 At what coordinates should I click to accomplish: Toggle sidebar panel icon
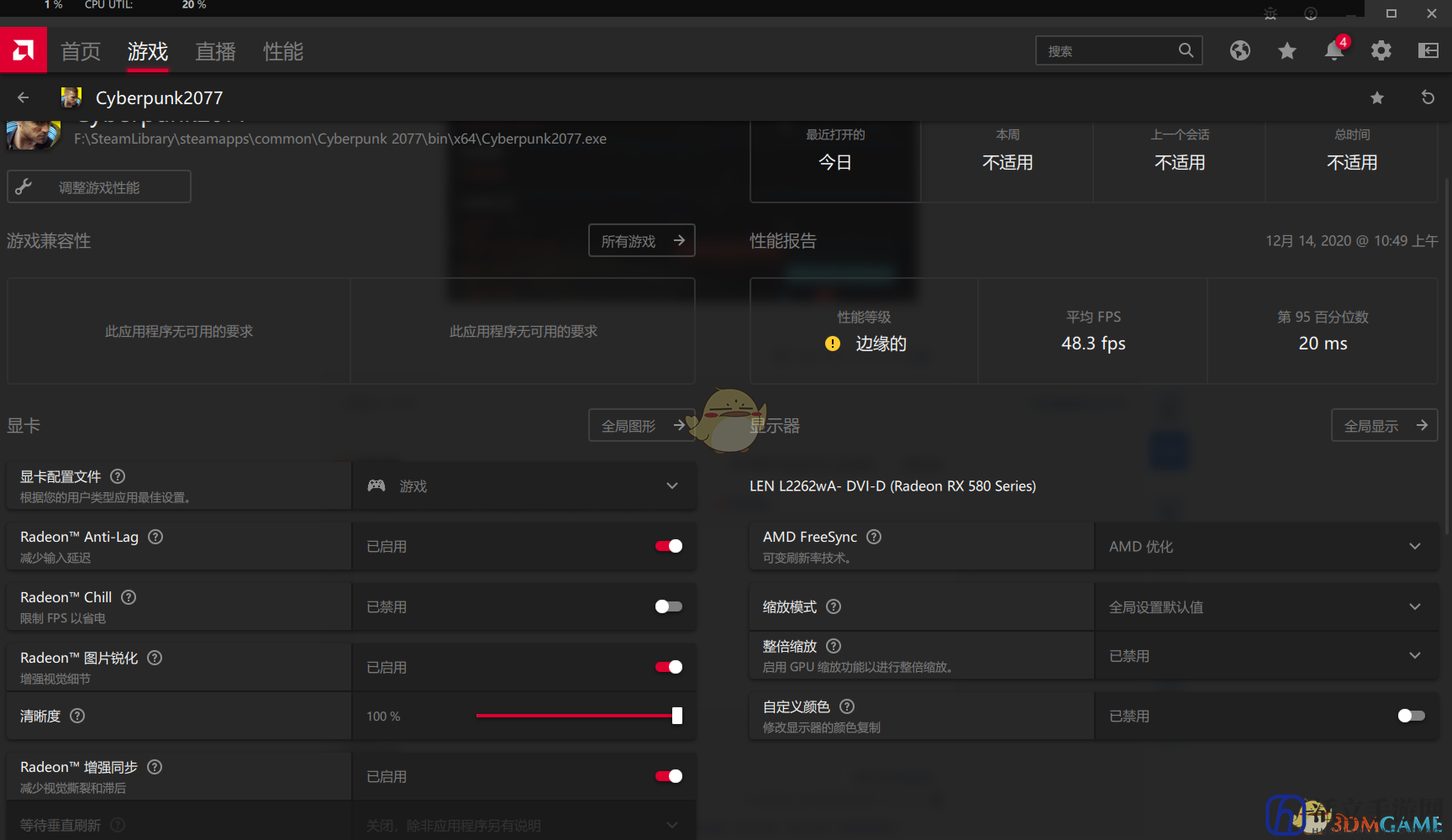pyautogui.click(x=1428, y=50)
